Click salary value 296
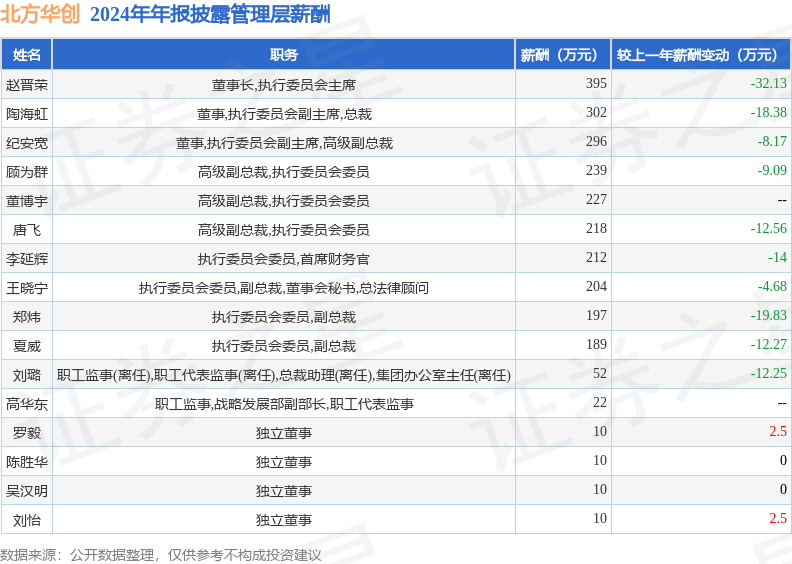Screen dimensions: 792x564 pyautogui.click(x=596, y=141)
